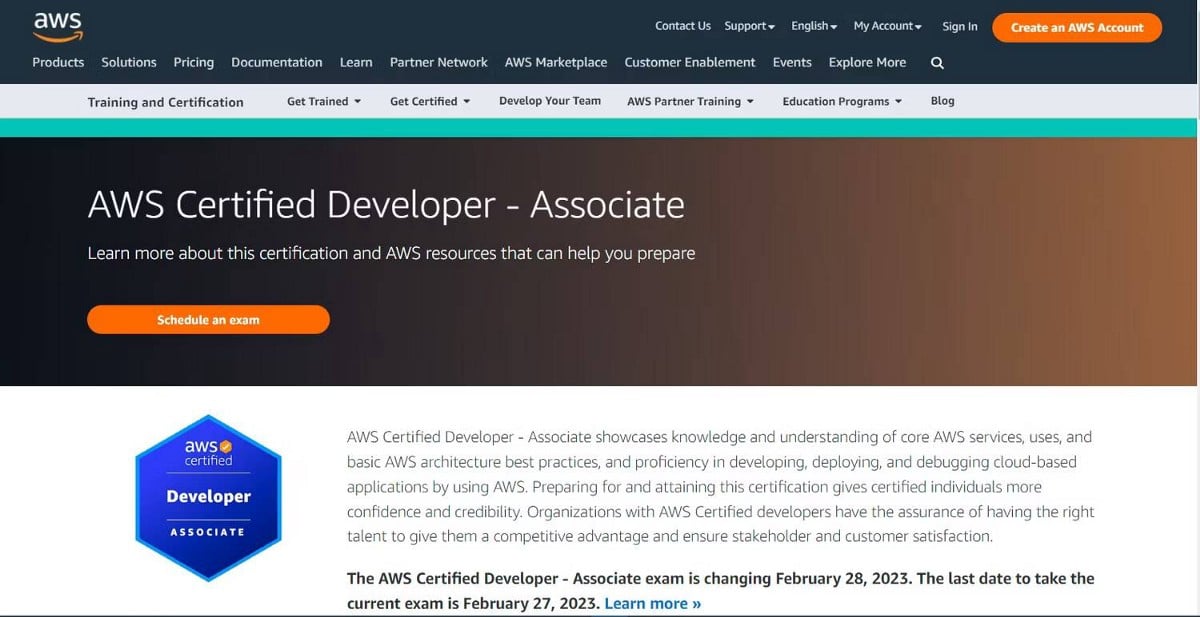Click the AWS Certified Developer Associate badge
Screen dimensions: 1200x617
(208, 497)
